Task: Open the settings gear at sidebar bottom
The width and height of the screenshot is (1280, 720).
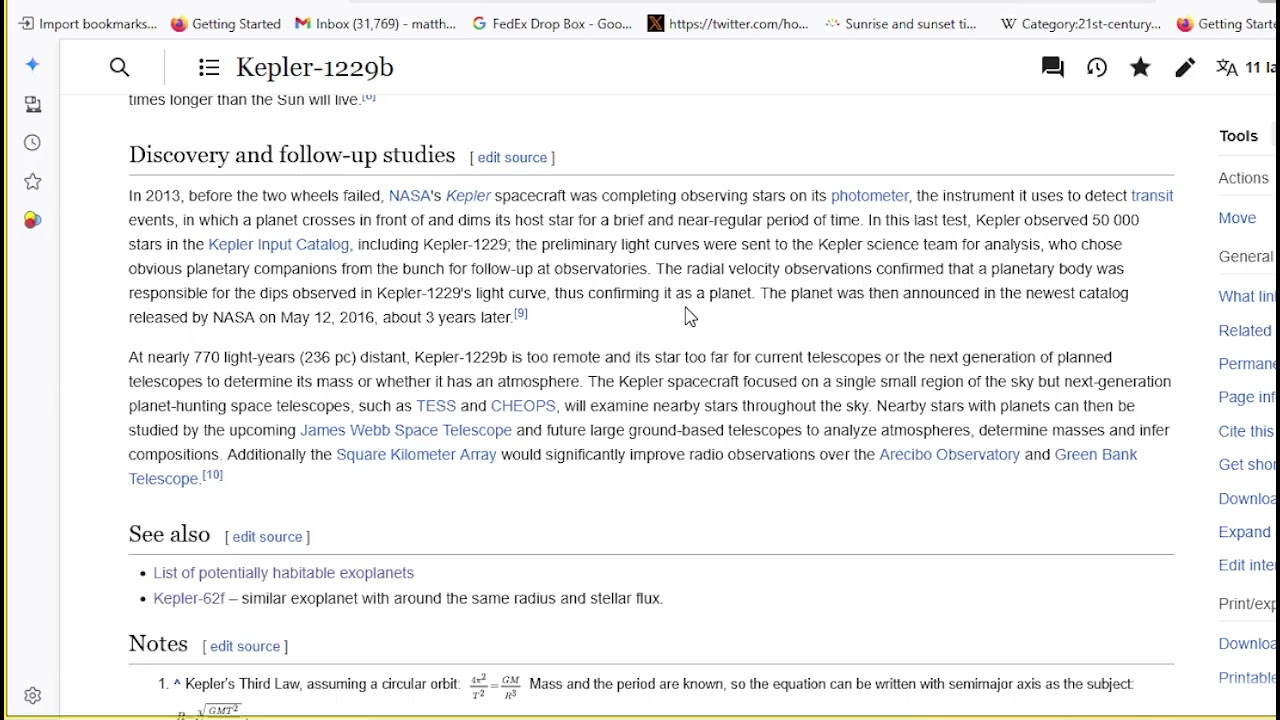Action: 32,695
